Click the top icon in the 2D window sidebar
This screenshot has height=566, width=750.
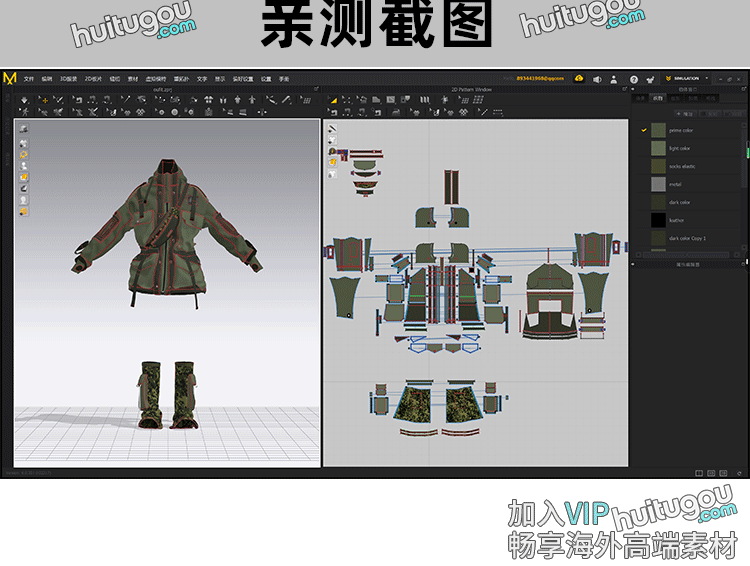(332, 129)
